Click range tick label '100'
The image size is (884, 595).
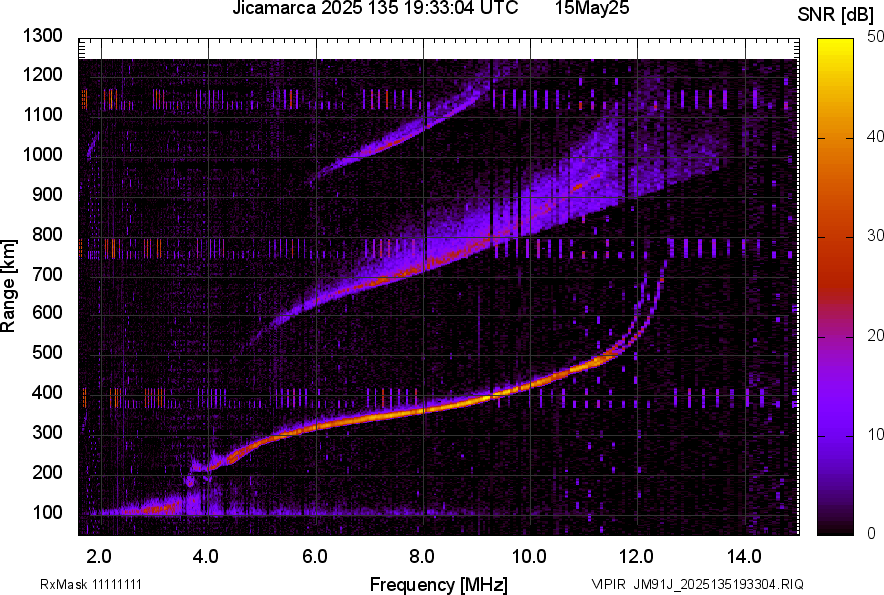click(x=47, y=512)
